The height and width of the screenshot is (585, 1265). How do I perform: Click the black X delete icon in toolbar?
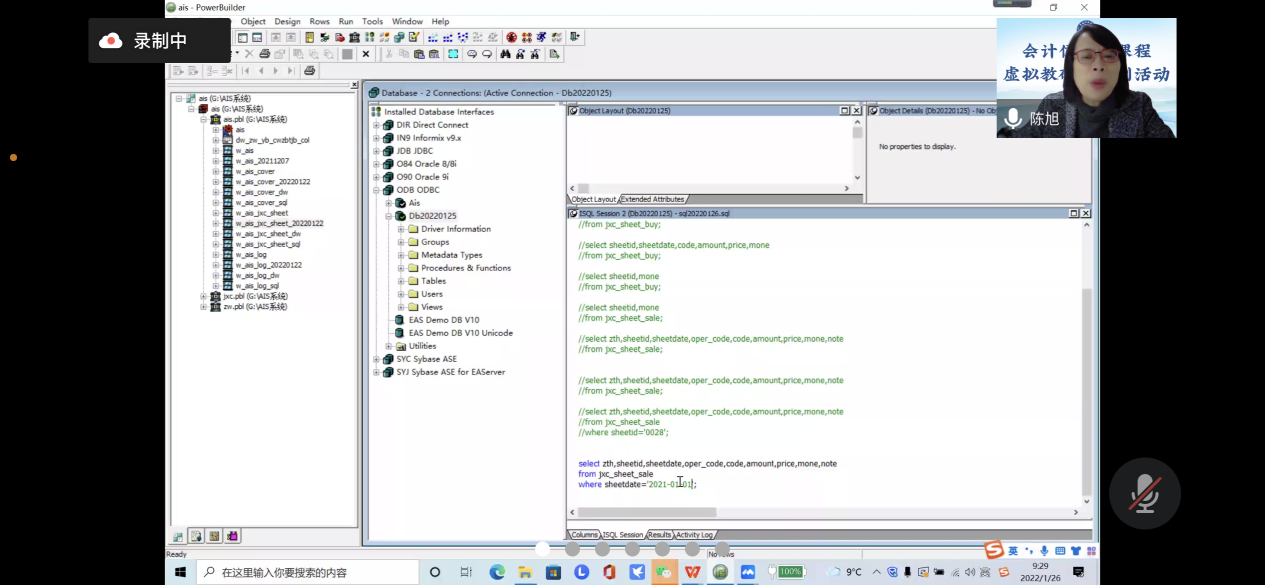(366, 54)
